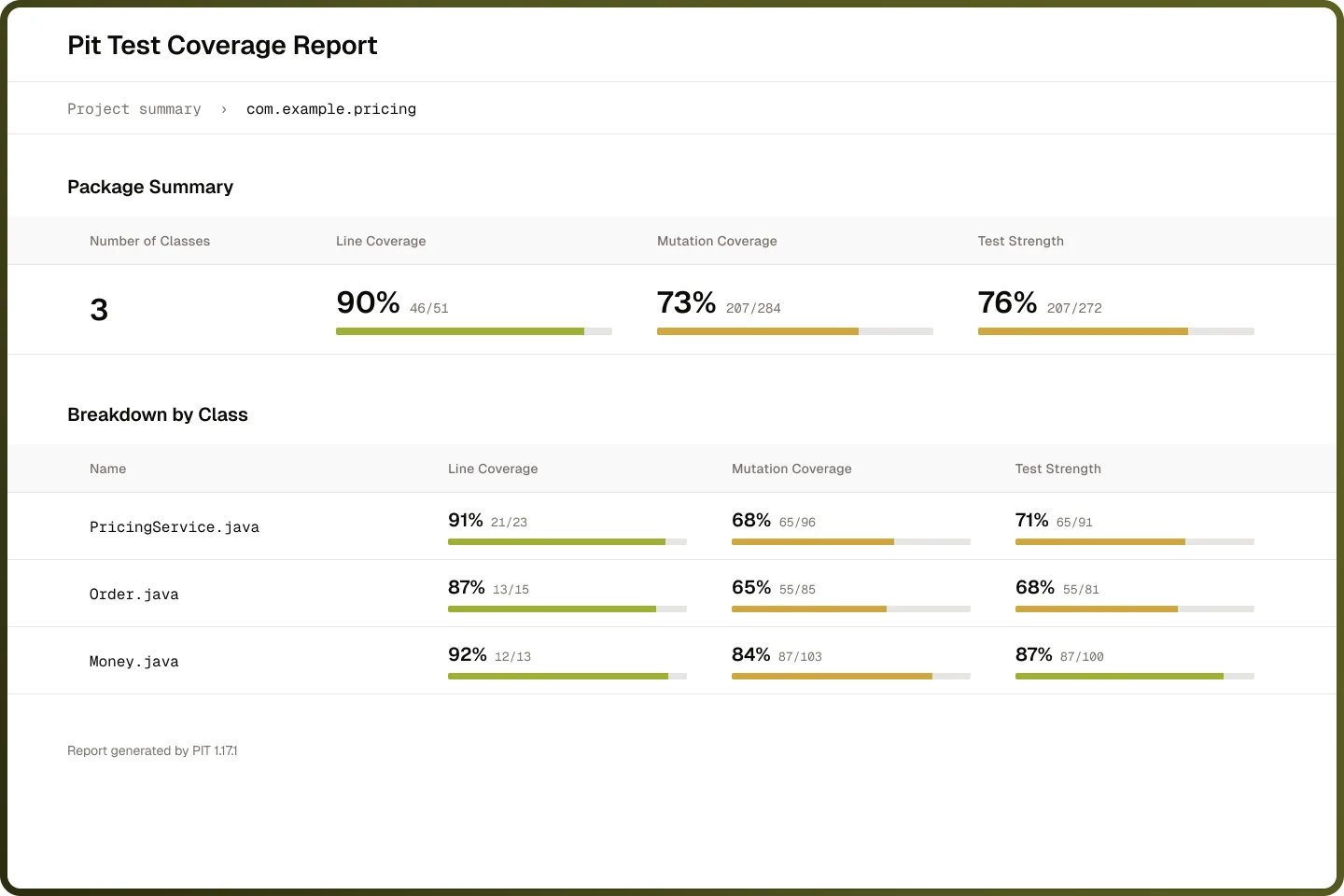Click PricingService.java mutation coverage bar
Viewport: 1344px width, 896px height.
click(x=851, y=541)
